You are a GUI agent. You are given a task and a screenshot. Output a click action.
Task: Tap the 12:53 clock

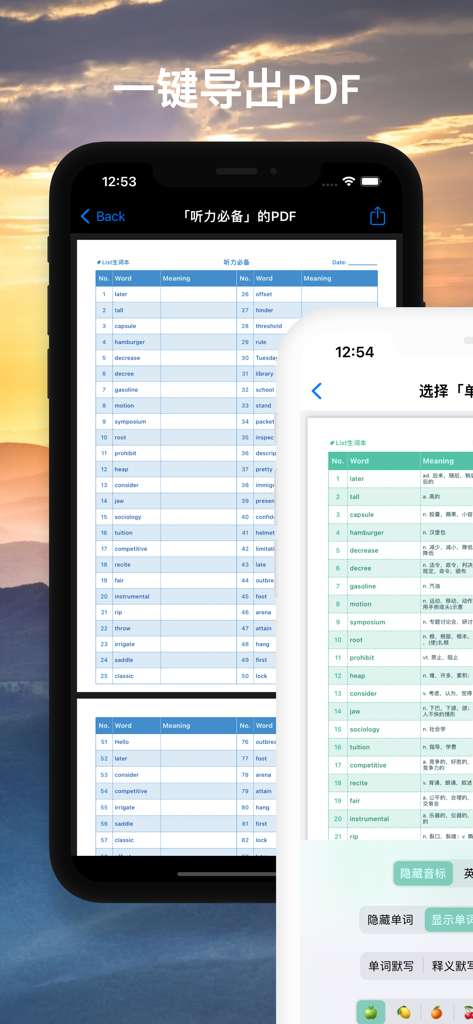(119, 182)
